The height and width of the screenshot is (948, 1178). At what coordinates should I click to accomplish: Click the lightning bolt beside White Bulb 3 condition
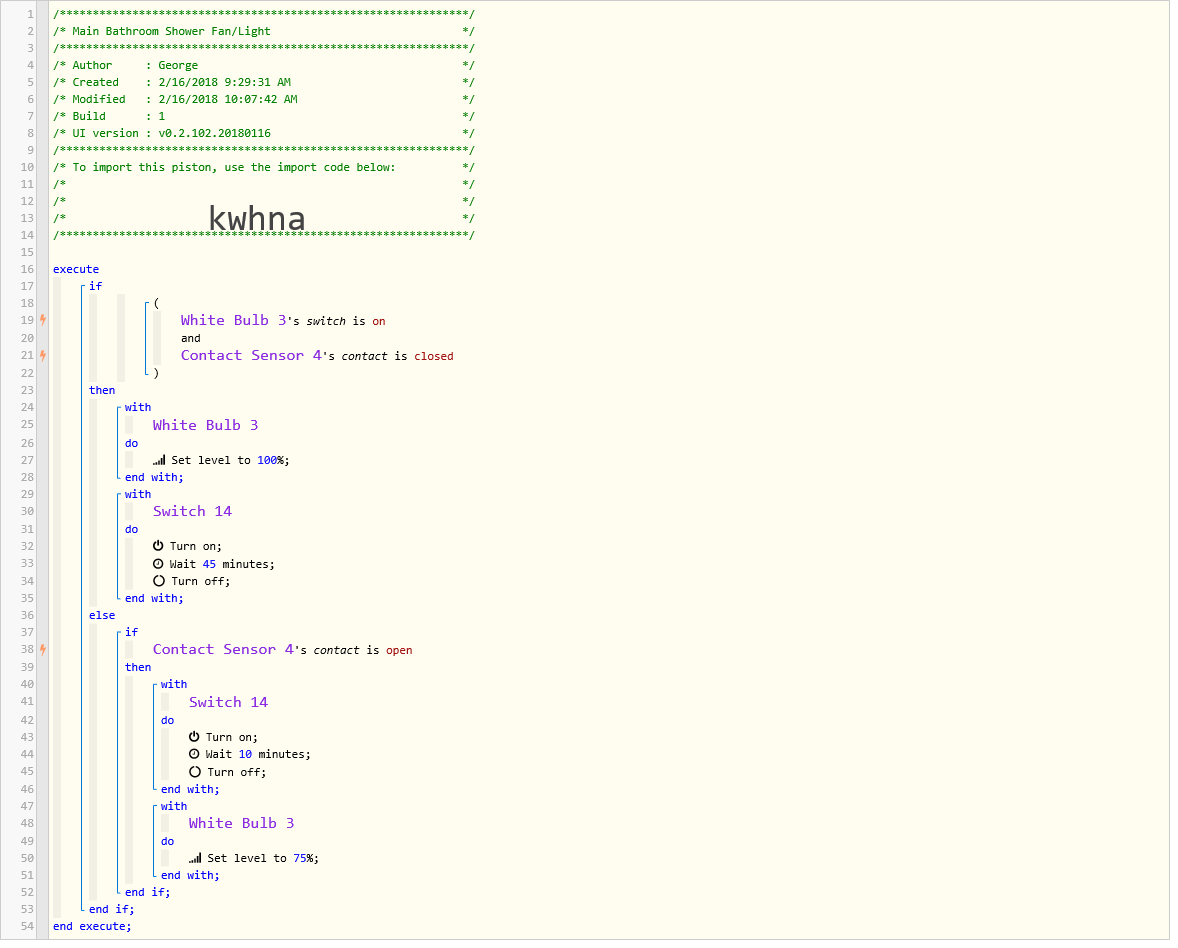(x=43, y=320)
